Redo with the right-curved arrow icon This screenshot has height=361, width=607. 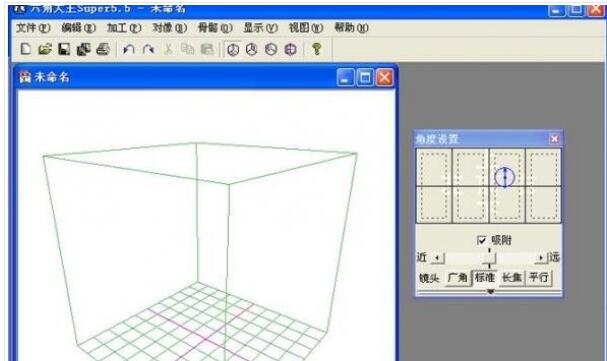click(x=149, y=49)
